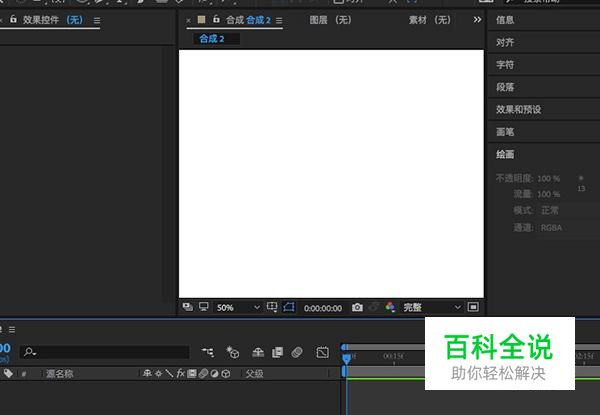Switch to the 图层 (无) tab

pos(330,19)
